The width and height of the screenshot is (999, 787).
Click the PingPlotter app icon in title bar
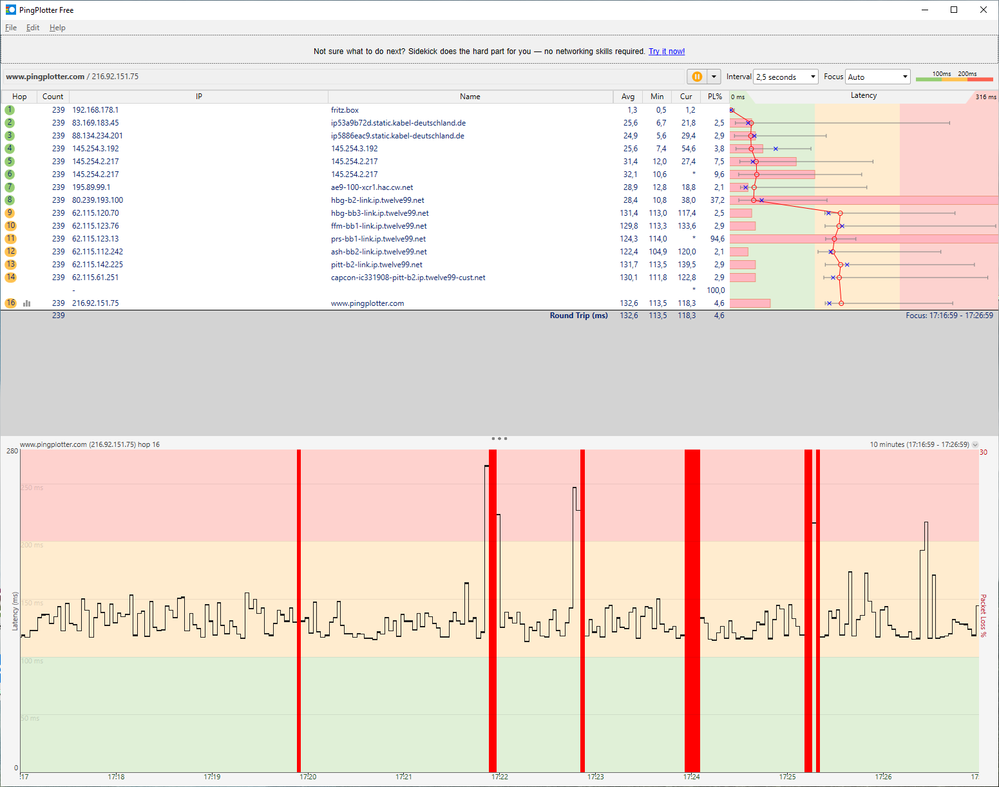[x=10, y=10]
